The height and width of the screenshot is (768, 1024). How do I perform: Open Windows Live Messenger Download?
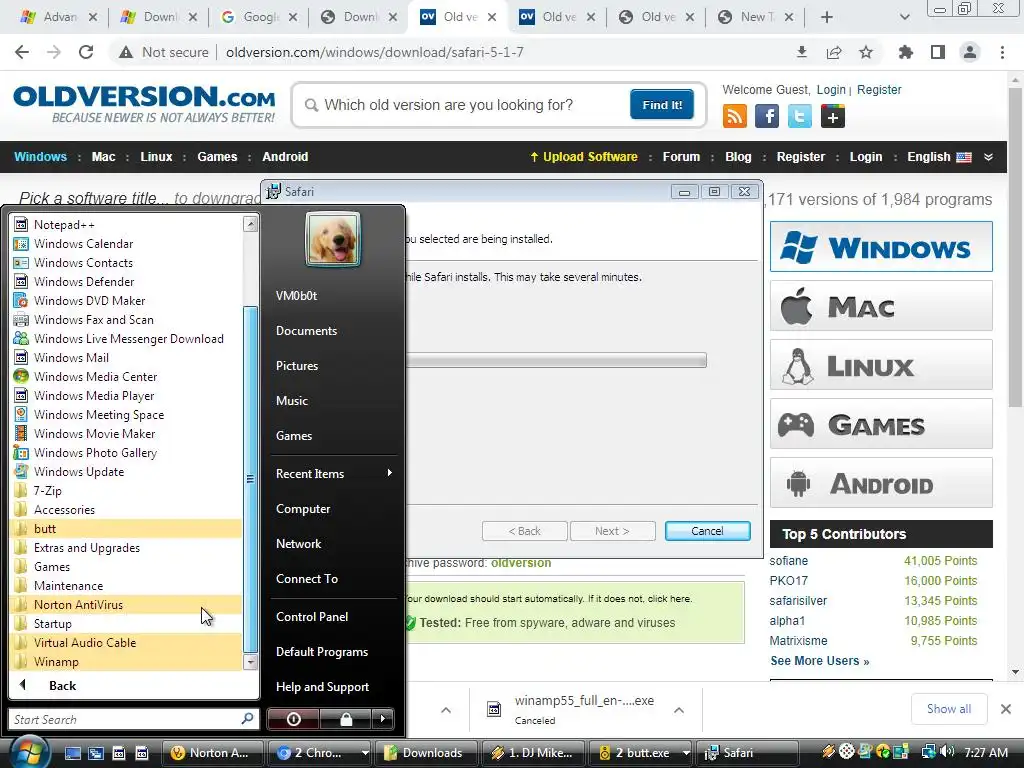[x=129, y=338]
